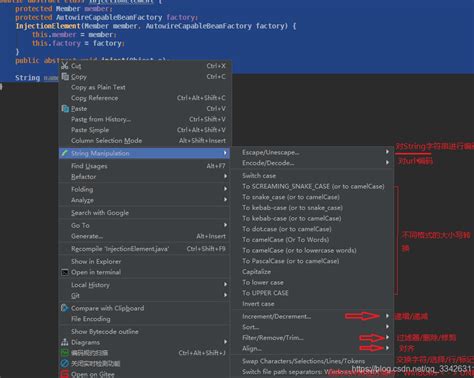
Task: Click the Open in terminal icon
Action: coord(65,272)
